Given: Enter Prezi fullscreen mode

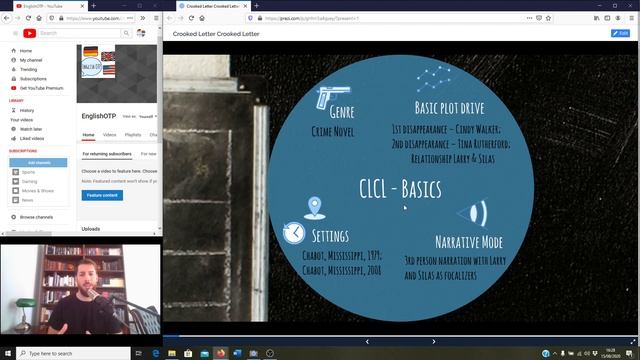Looking at the screenshot, I should (633, 342).
